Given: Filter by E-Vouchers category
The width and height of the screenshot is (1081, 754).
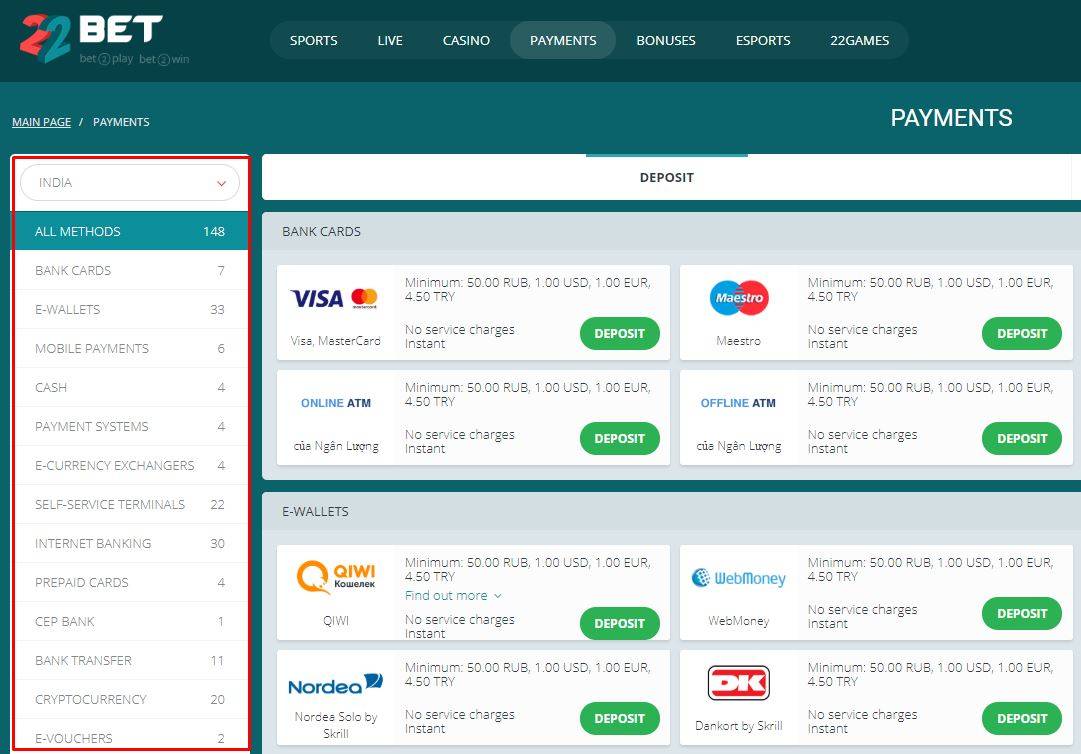Looking at the screenshot, I should [x=130, y=736].
